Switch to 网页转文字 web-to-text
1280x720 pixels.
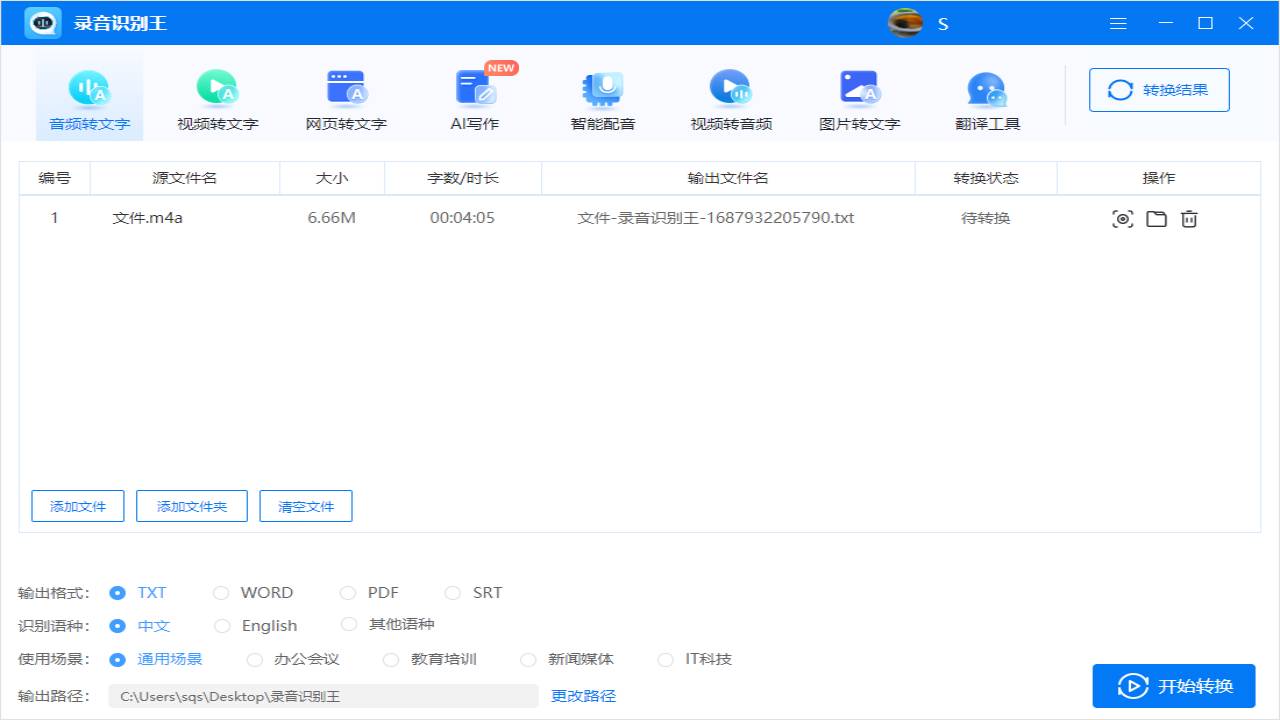346,95
